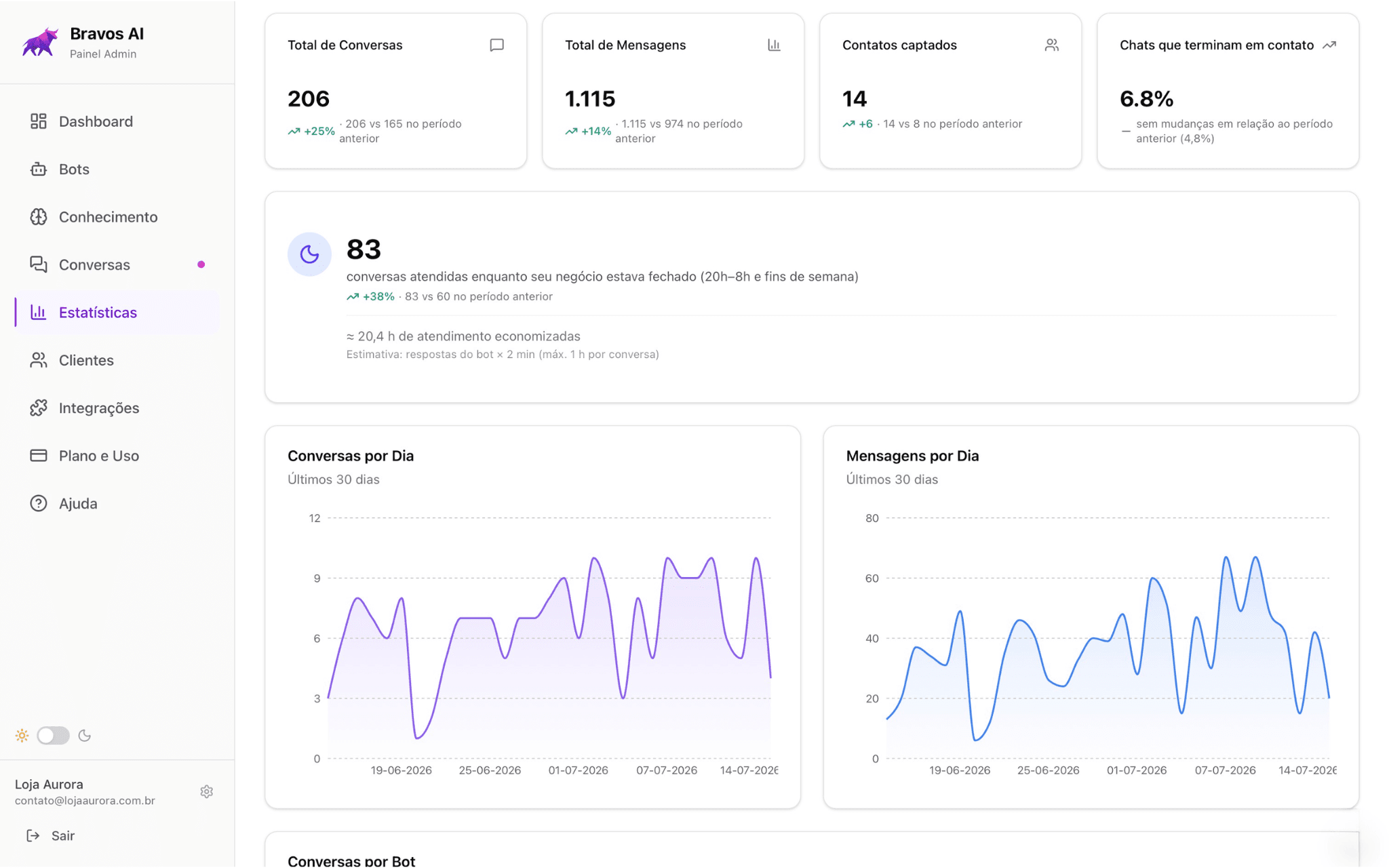Click the Total de Conversas message icon
The width and height of the screenshot is (1389, 868).
click(x=496, y=45)
